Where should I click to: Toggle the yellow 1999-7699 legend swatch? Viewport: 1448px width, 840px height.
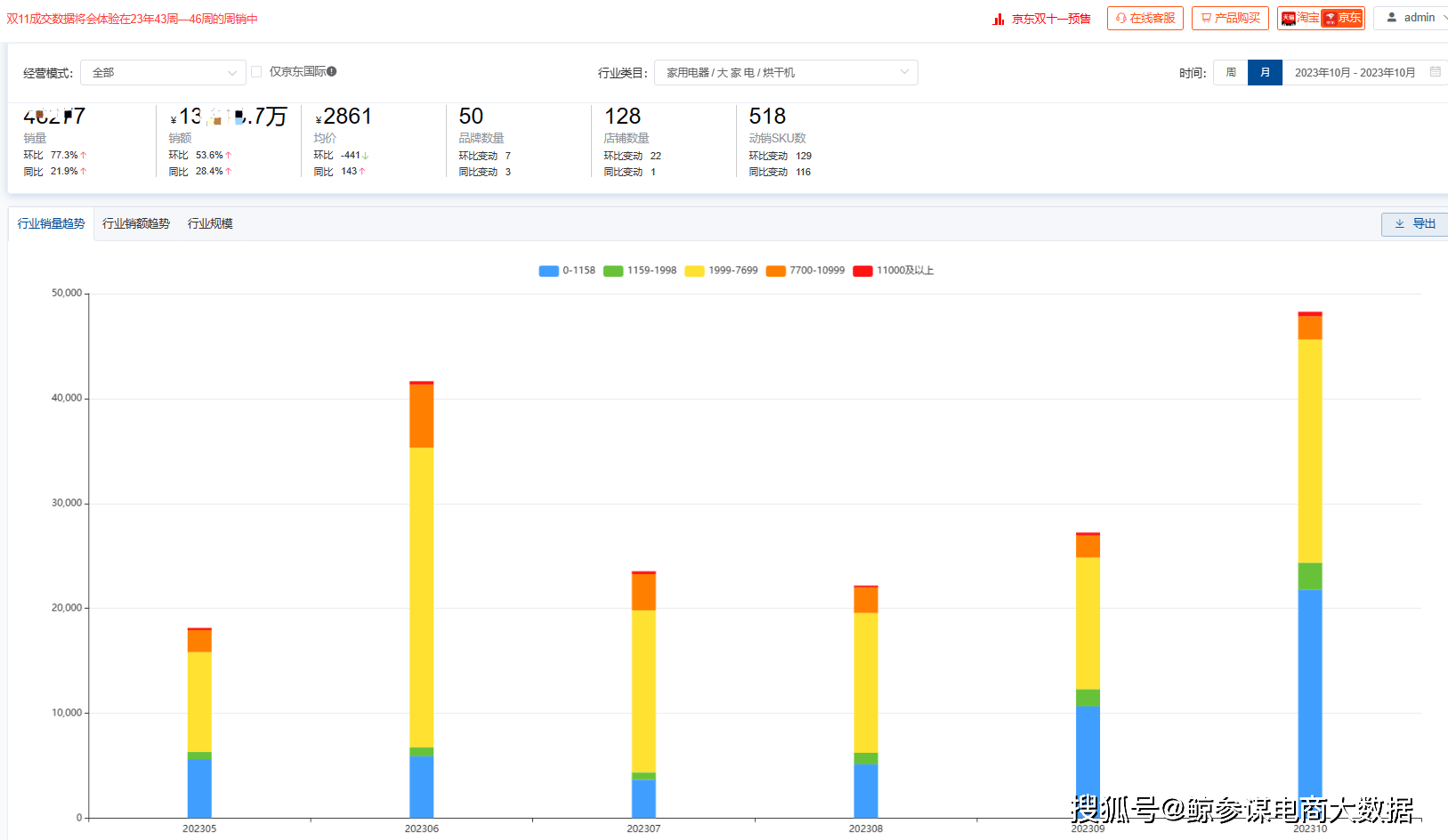point(694,271)
